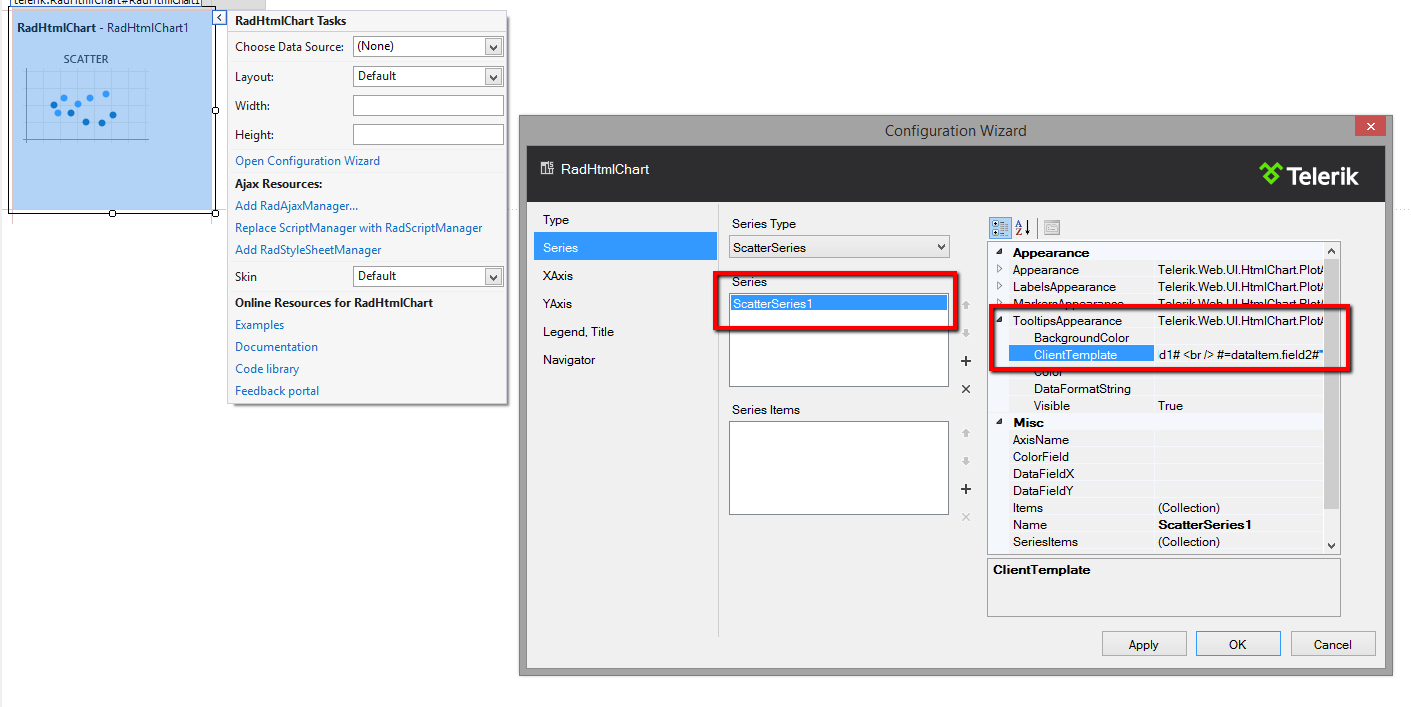
Task: Open the XAxis wizard page
Action: 625,275
